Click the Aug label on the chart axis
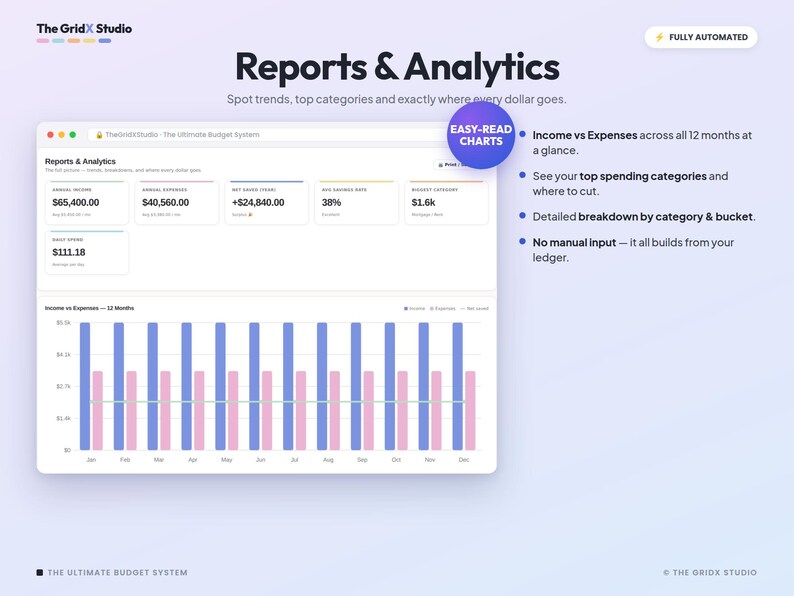Image resolution: width=794 pixels, height=596 pixels. pyautogui.click(x=328, y=460)
